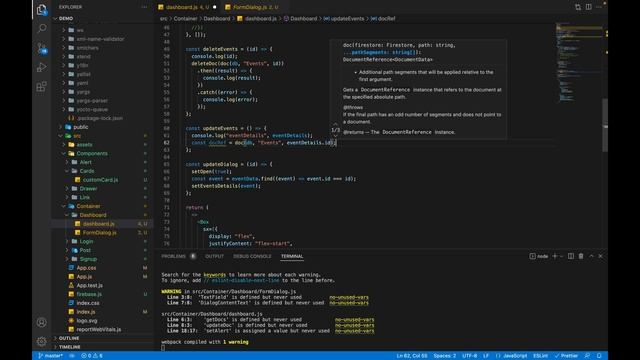Screen dimensions: 640x360
Task: Click the unsaved dot on dashboard.js tab
Action: pos(214,7)
